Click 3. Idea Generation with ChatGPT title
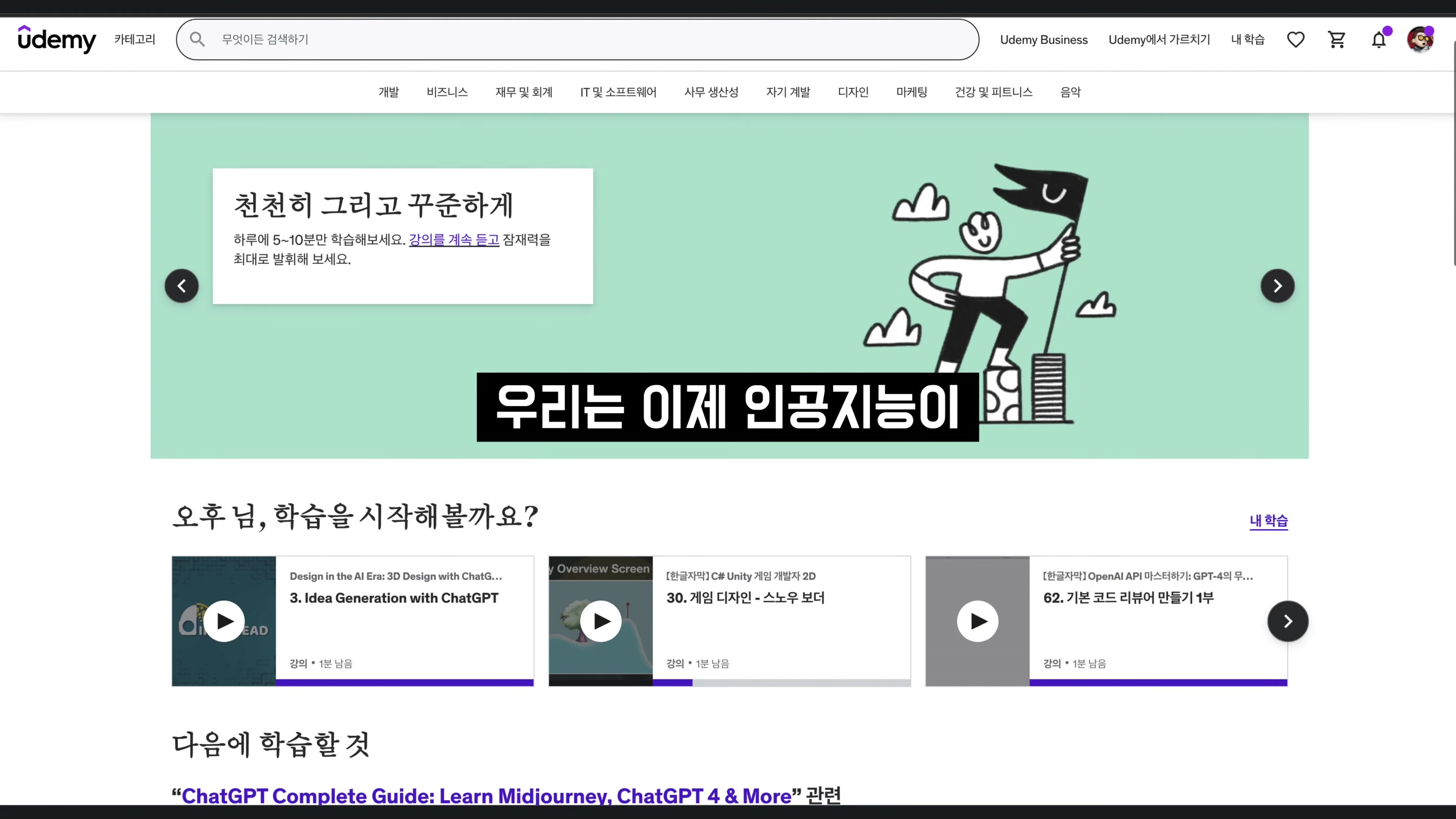Image resolution: width=1456 pixels, height=819 pixels. coord(394,598)
